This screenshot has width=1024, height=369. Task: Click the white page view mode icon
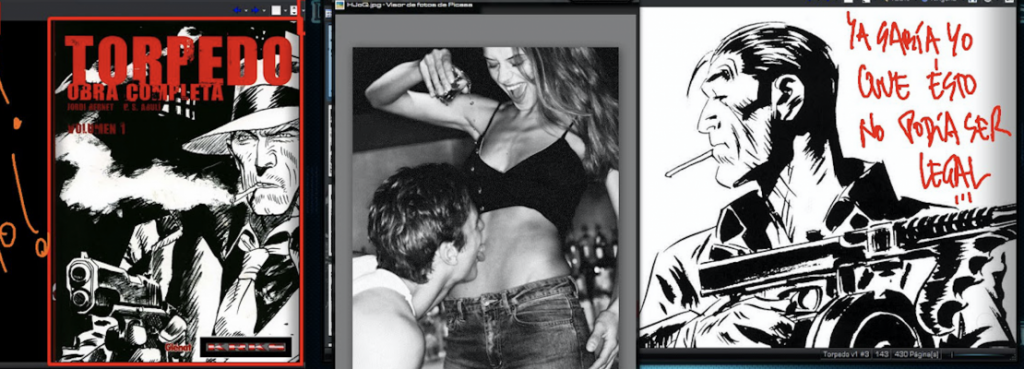point(276,10)
